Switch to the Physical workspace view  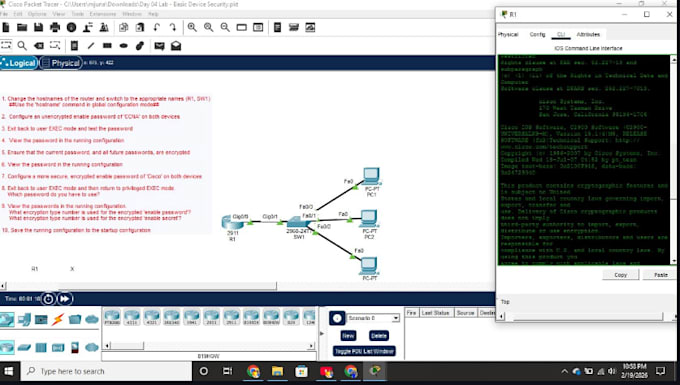(61, 63)
